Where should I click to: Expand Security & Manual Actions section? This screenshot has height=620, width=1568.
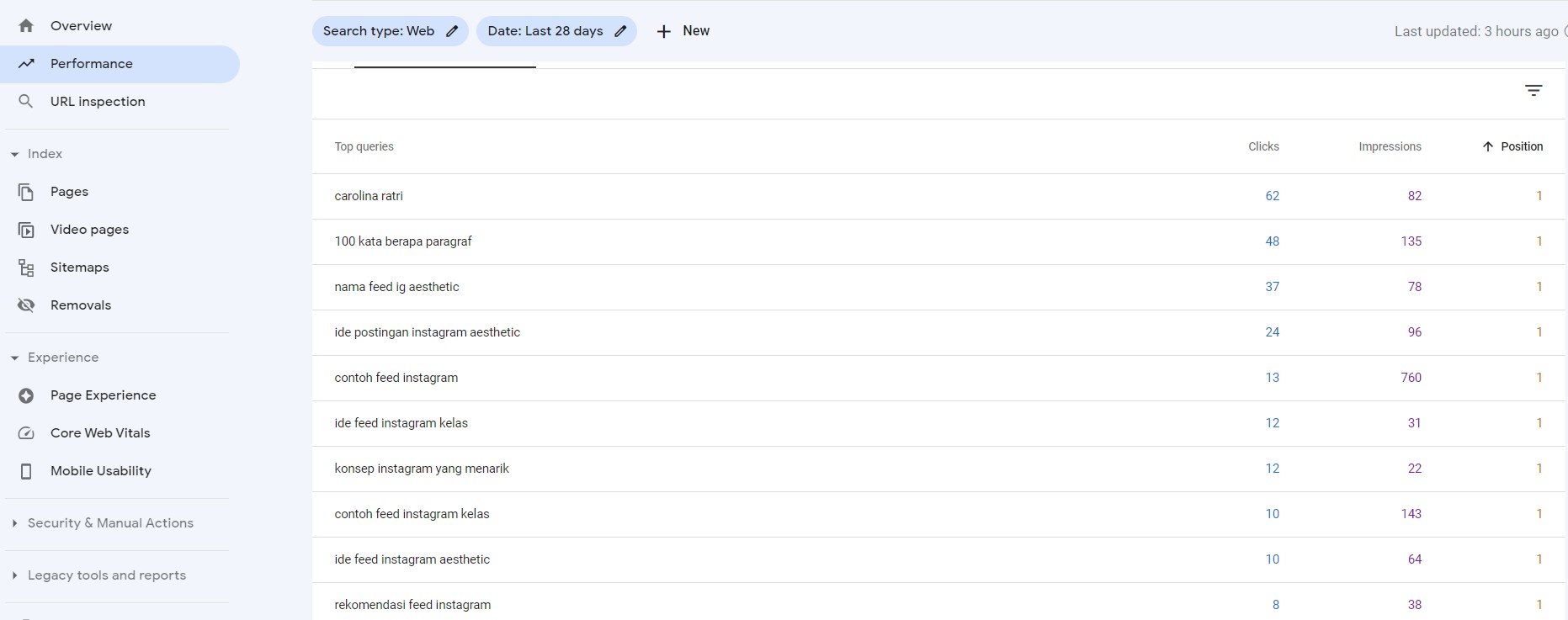(x=14, y=523)
